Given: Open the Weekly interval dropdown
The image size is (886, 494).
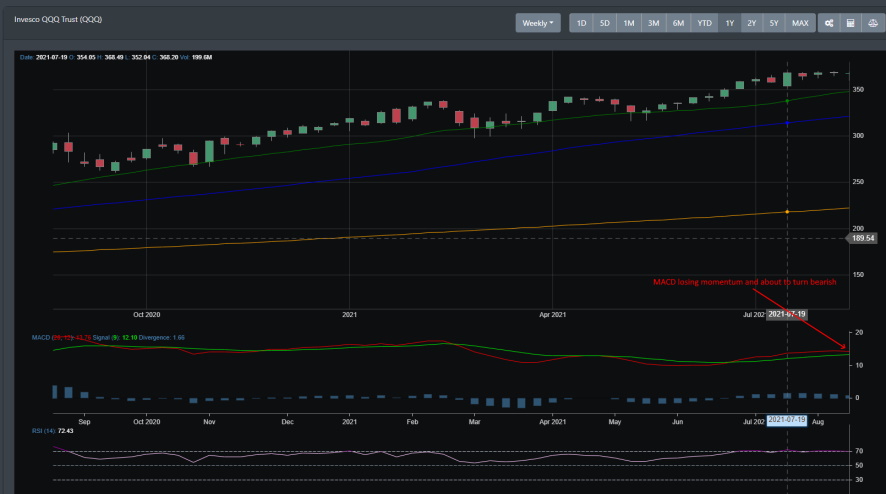Looking at the screenshot, I should tap(538, 23).
